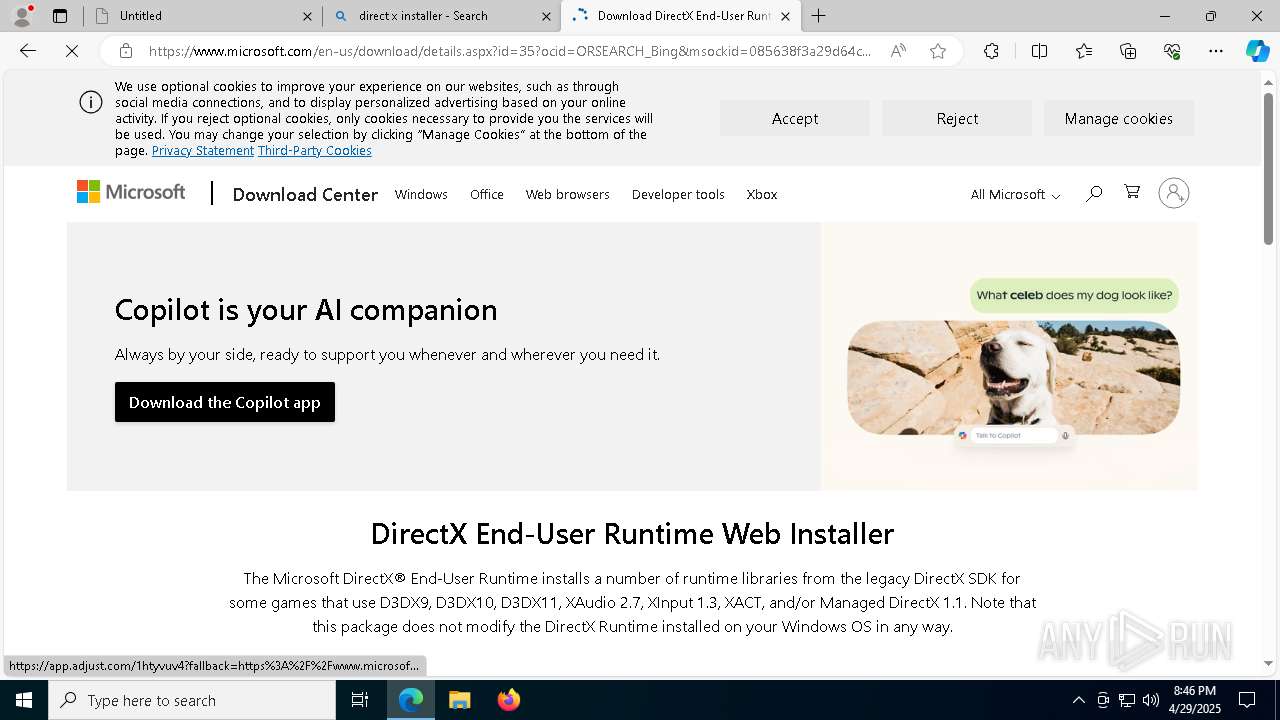Open Collections icon
The height and width of the screenshot is (720, 1280).
(x=1128, y=51)
